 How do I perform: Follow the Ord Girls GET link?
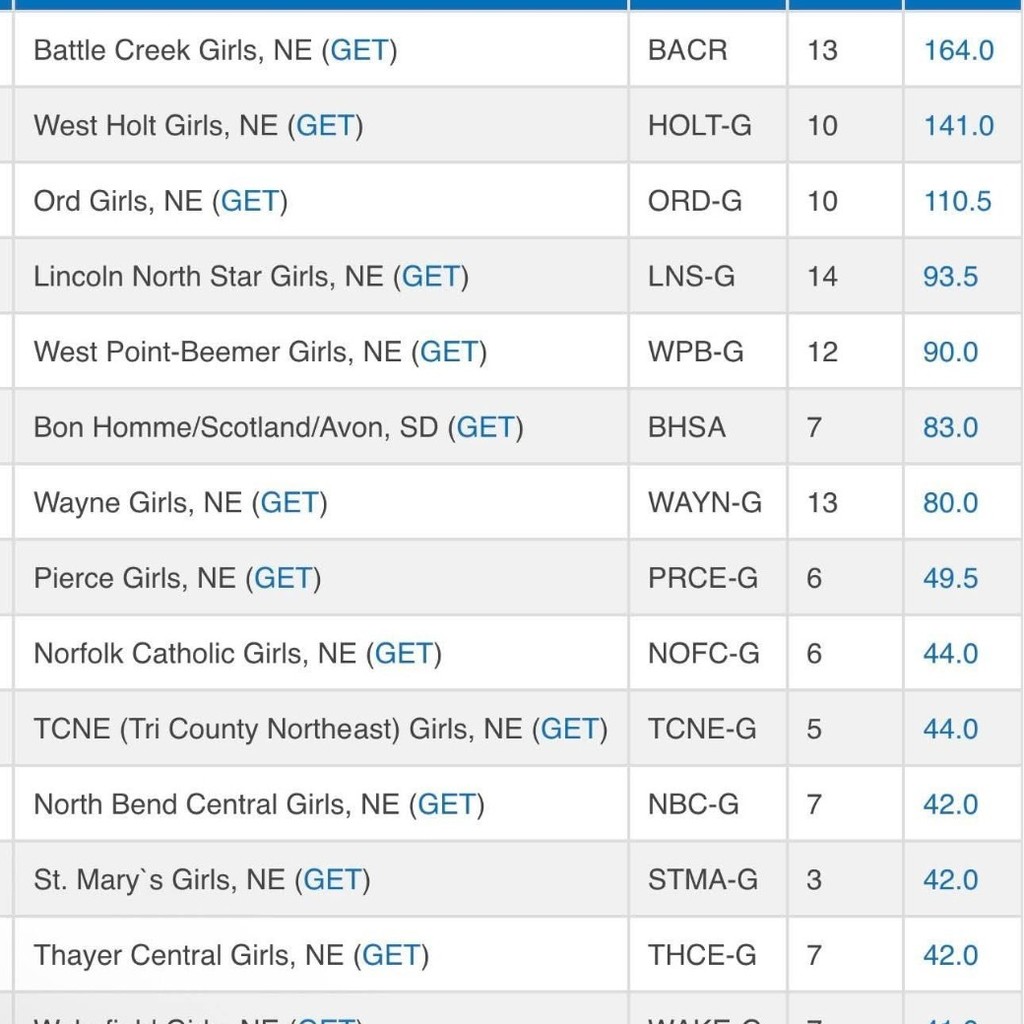click(x=249, y=201)
